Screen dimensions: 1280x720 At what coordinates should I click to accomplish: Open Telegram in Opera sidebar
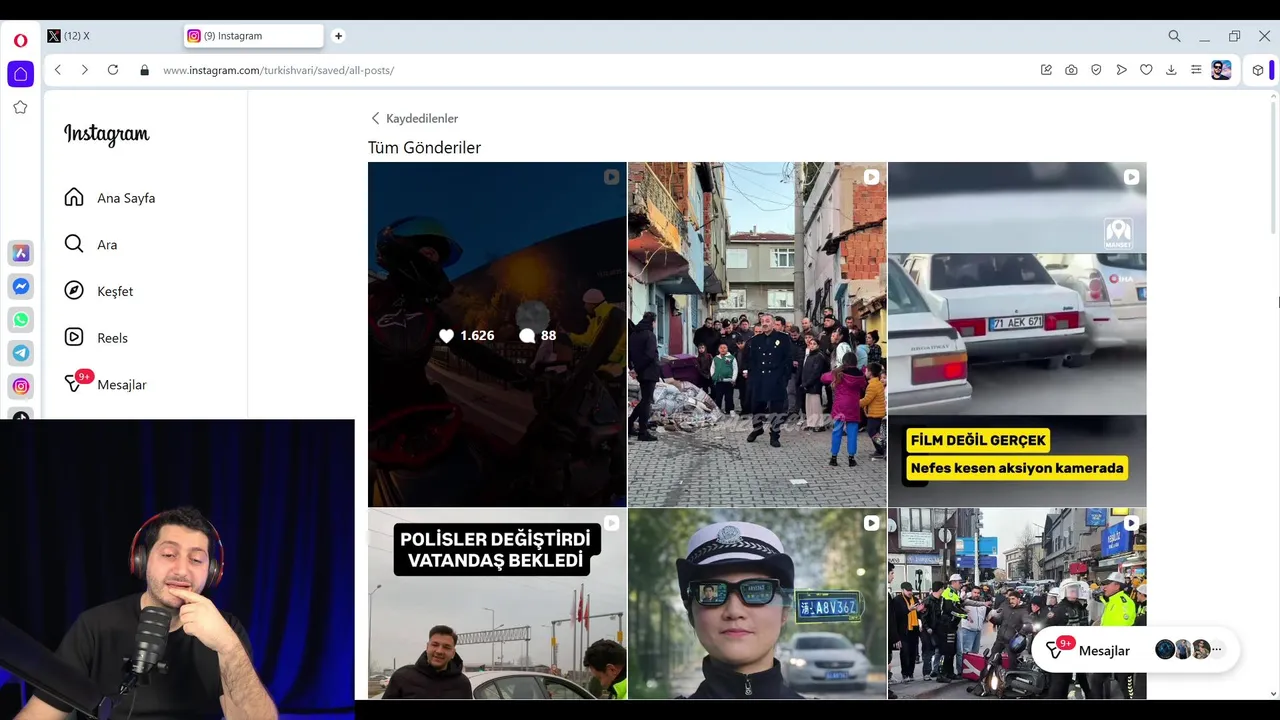pos(20,353)
